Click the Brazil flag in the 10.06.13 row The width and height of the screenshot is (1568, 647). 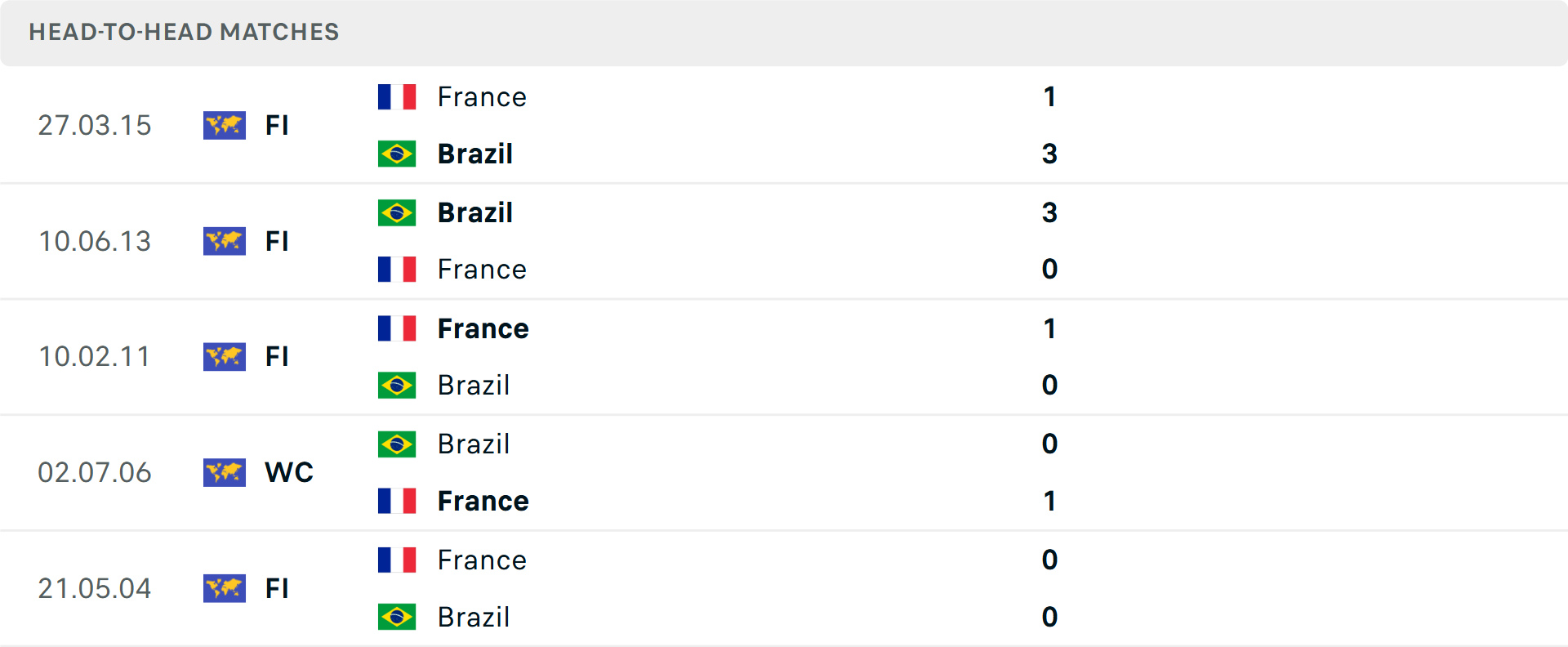(397, 212)
